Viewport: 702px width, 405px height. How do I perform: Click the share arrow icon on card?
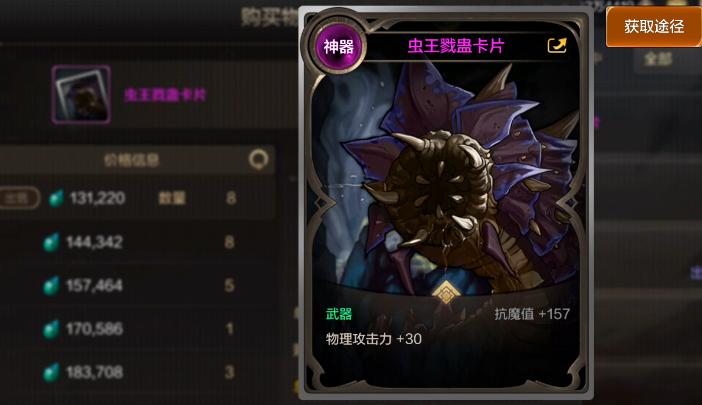point(557,46)
